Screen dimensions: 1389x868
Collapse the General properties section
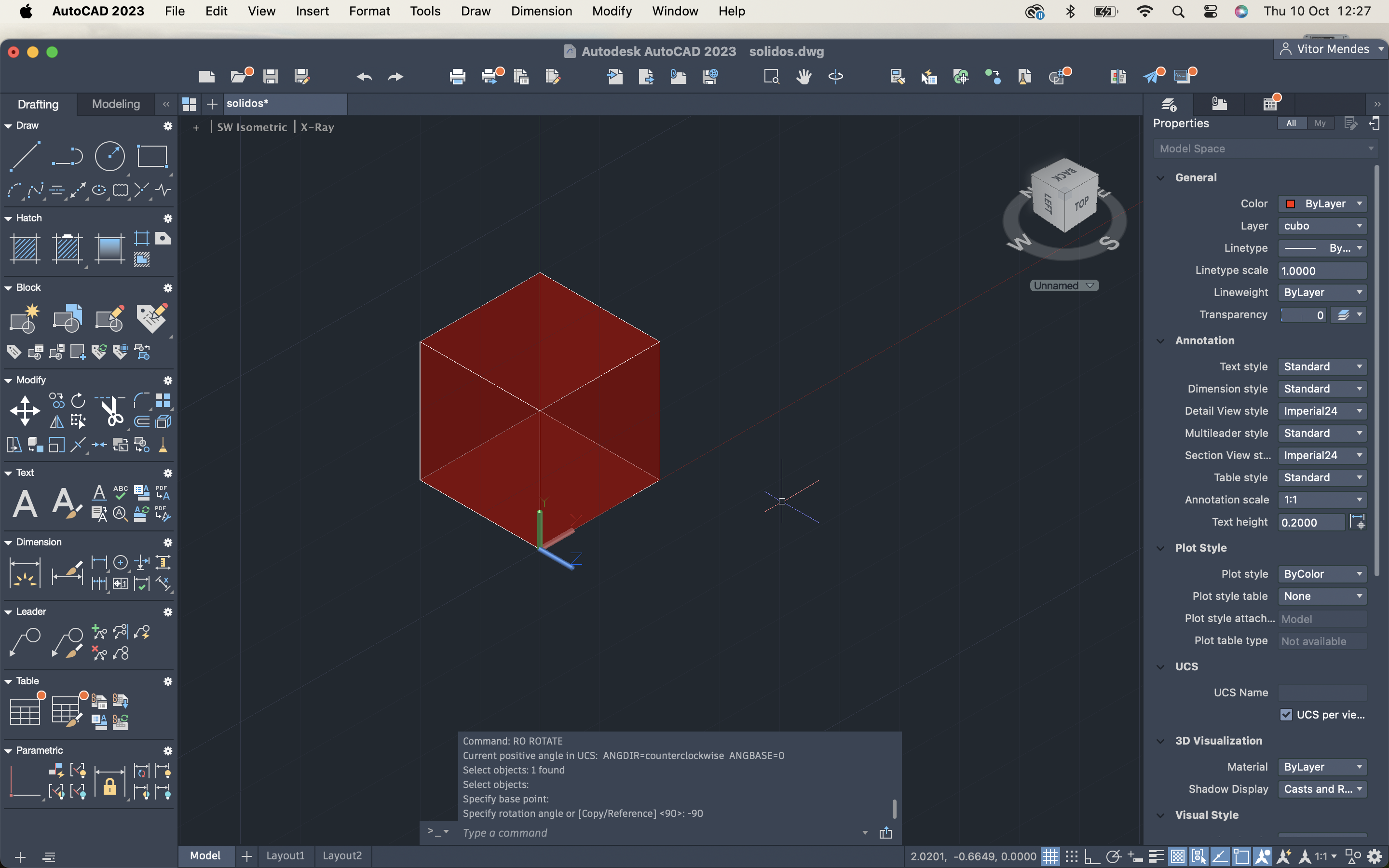tap(1160, 177)
